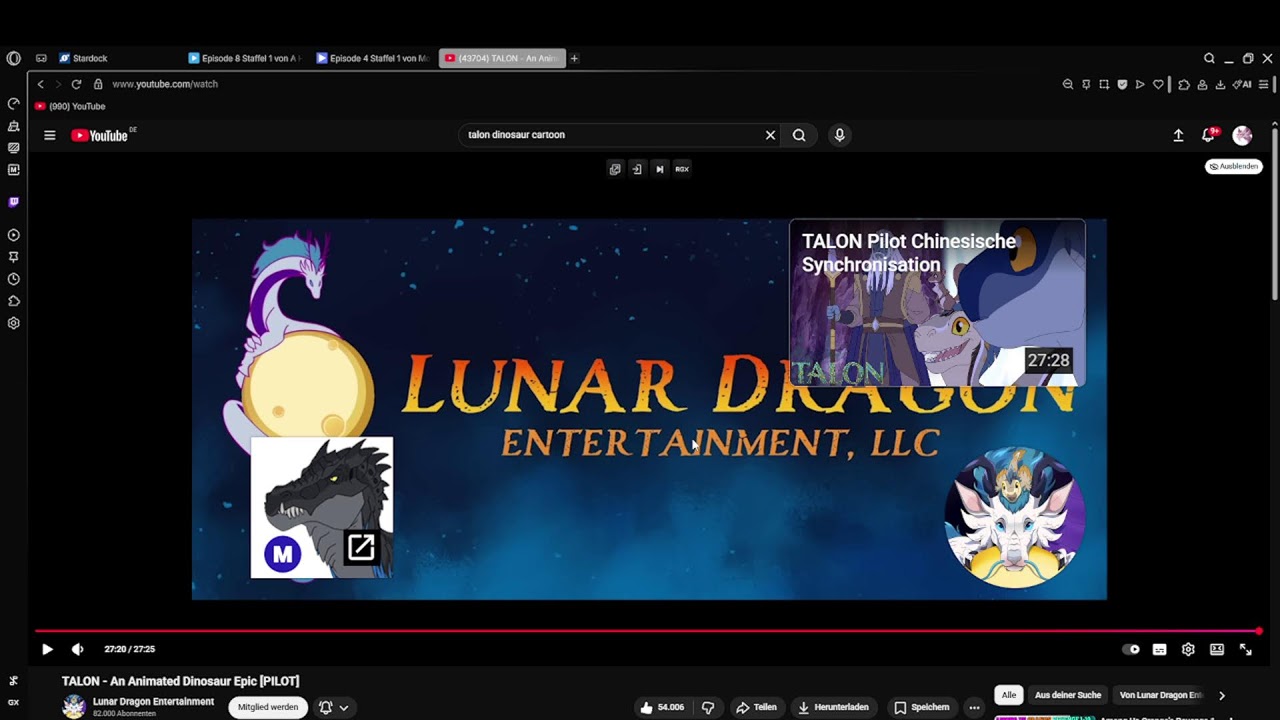Open TALON Pilot Chinesische Synchronisation end card
Image resolution: width=1280 pixels, height=720 pixels.
(937, 303)
